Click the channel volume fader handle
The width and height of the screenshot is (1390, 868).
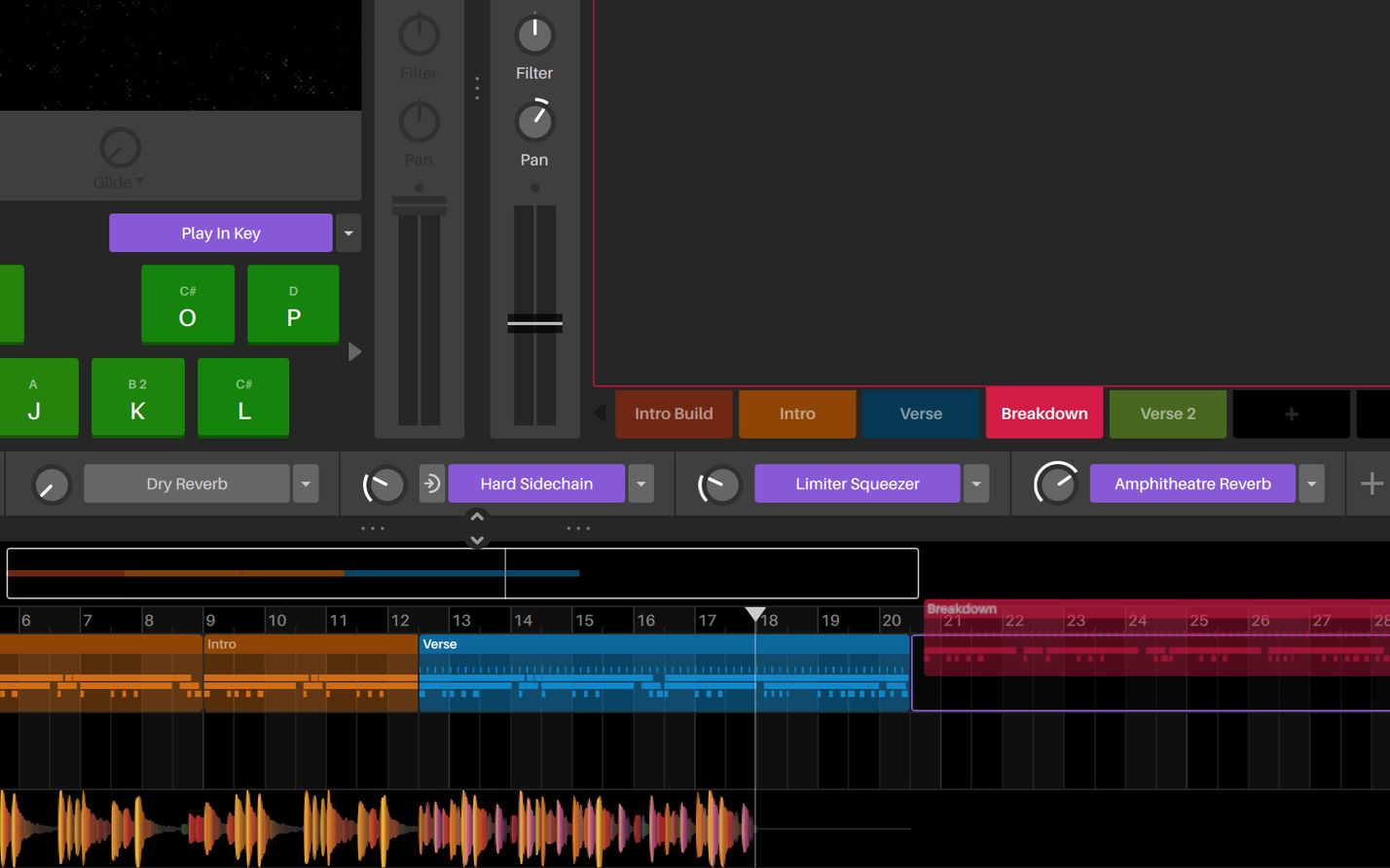534,322
